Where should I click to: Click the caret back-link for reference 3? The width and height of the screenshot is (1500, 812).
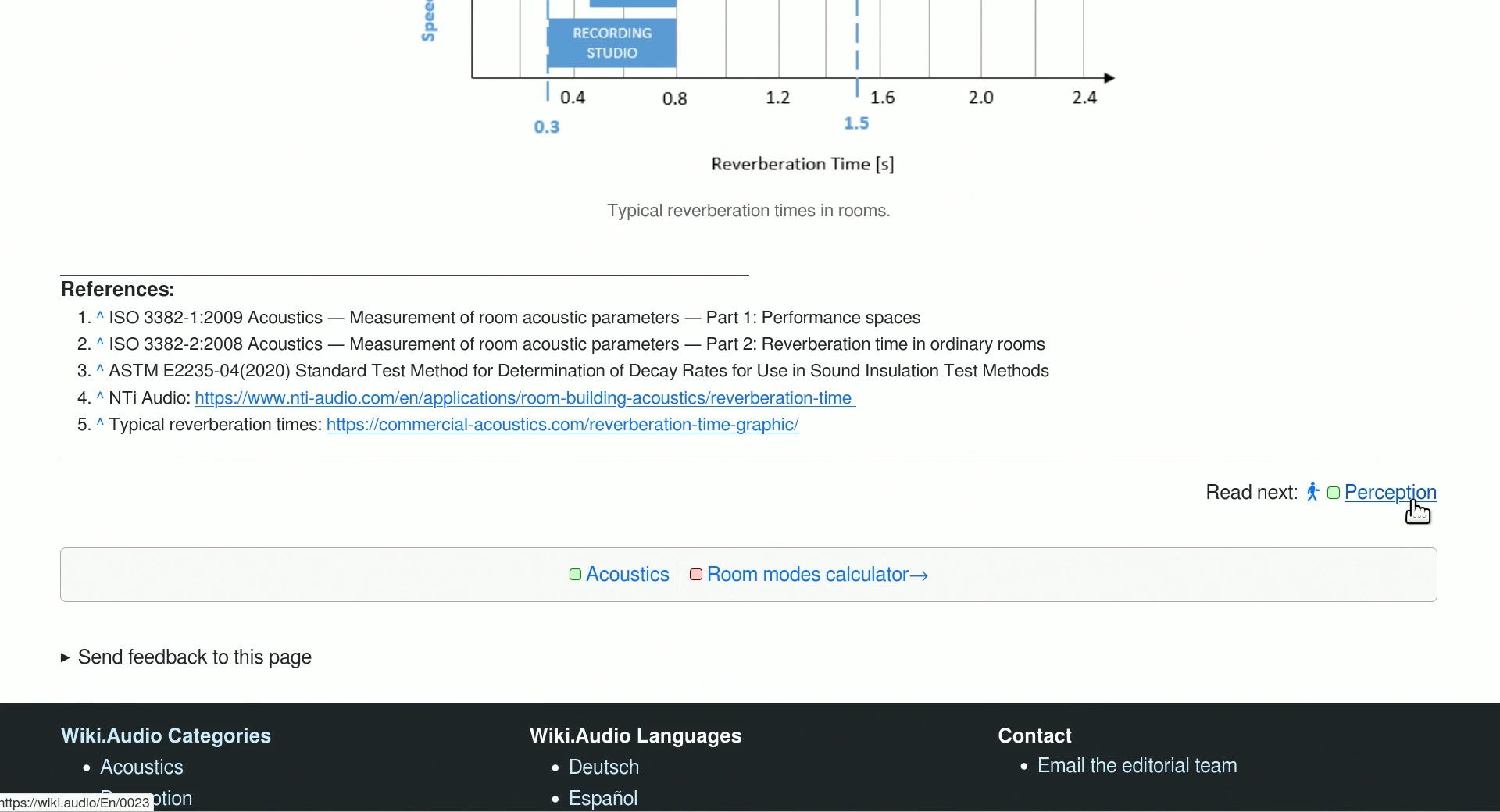point(100,370)
